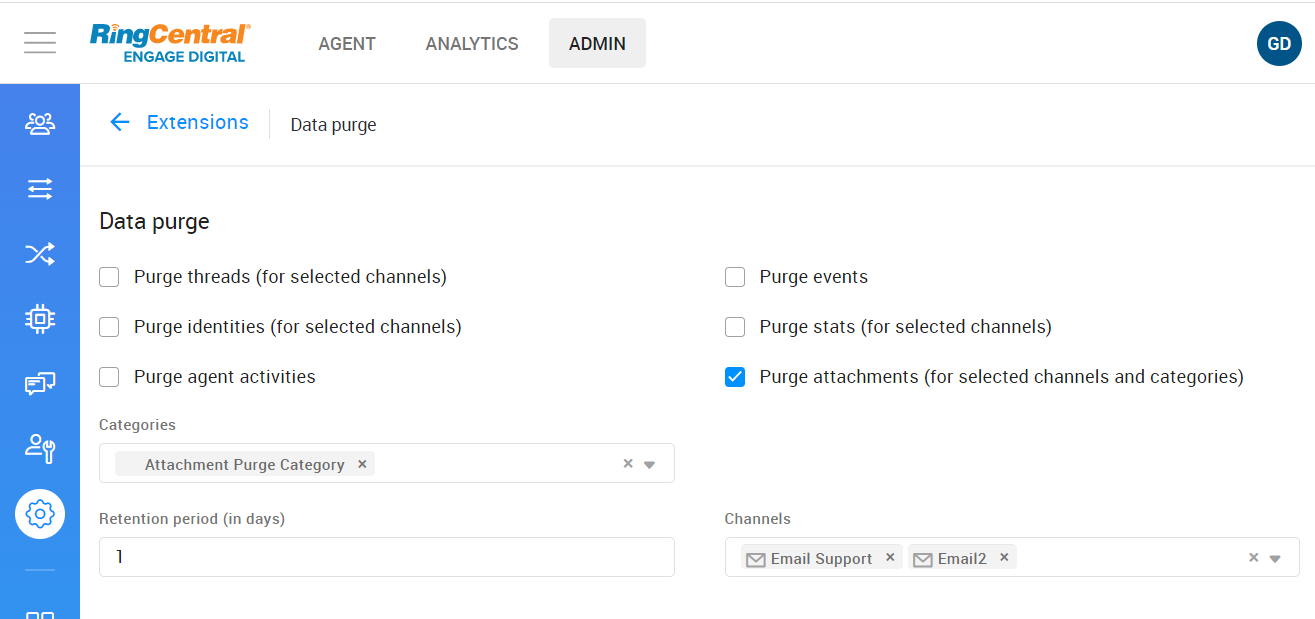Expand the Categories dropdown arrow
The height and width of the screenshot is (619, 1315).
(649, 464)
